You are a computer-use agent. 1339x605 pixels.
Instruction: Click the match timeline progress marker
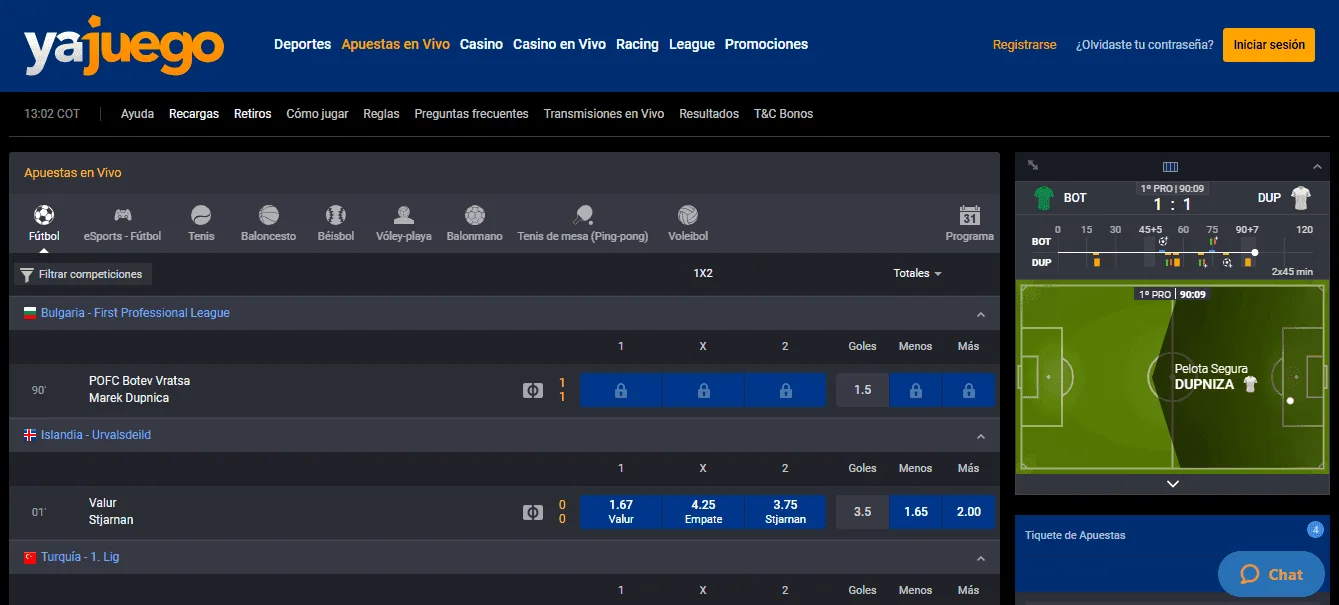tap(1255, 252)
